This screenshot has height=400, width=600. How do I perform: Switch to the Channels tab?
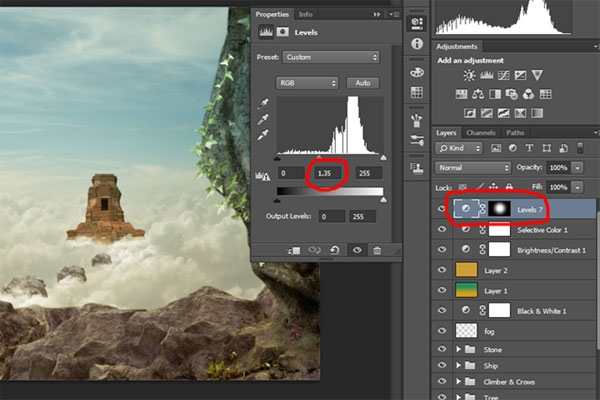(481, 132)
